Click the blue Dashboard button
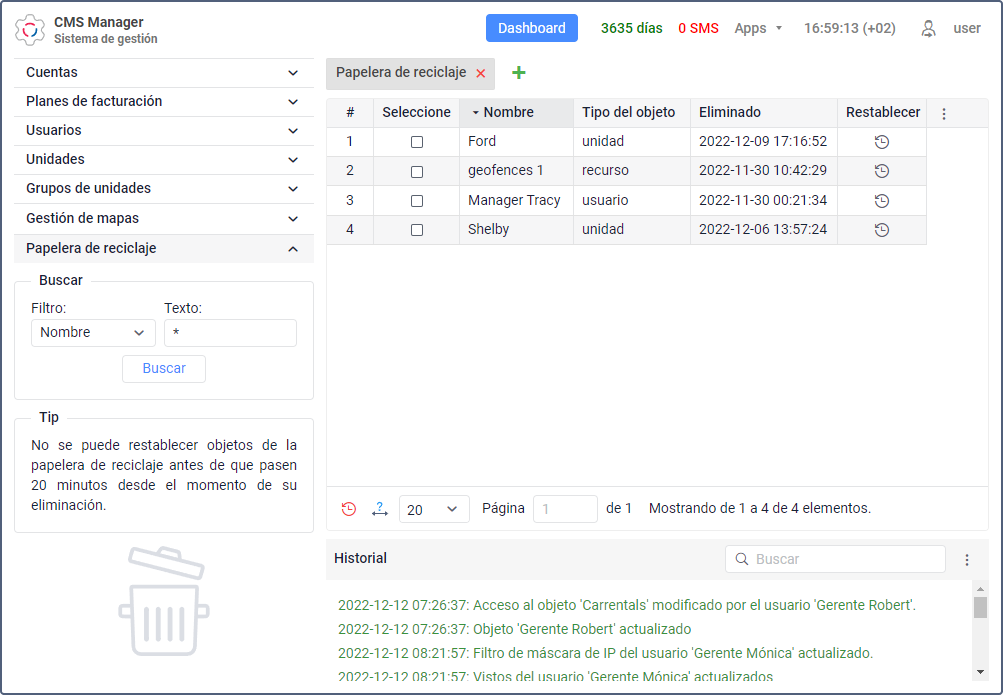The height and width of the screenshot is (695, 1003). pos(531,28)
